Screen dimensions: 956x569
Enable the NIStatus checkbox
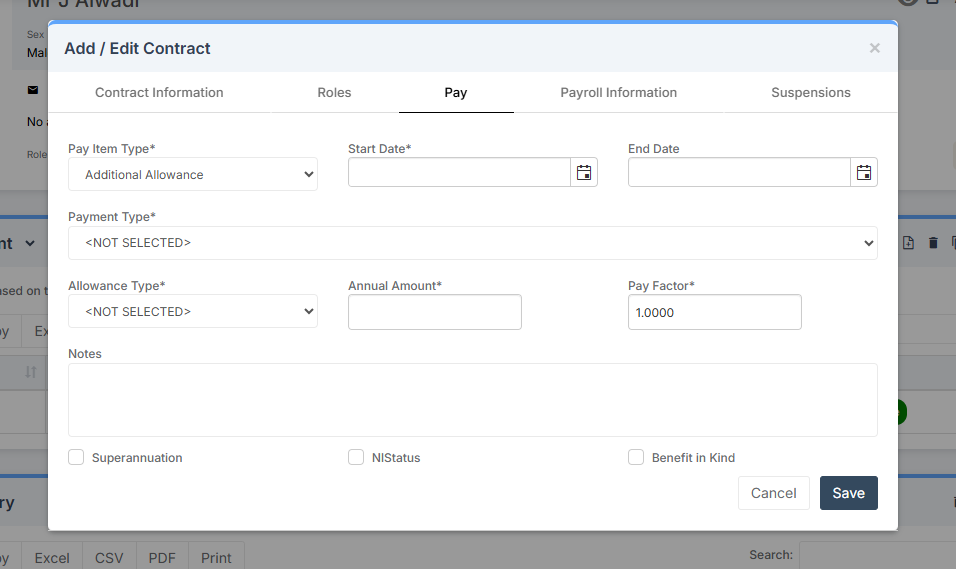tap(356, 457)
